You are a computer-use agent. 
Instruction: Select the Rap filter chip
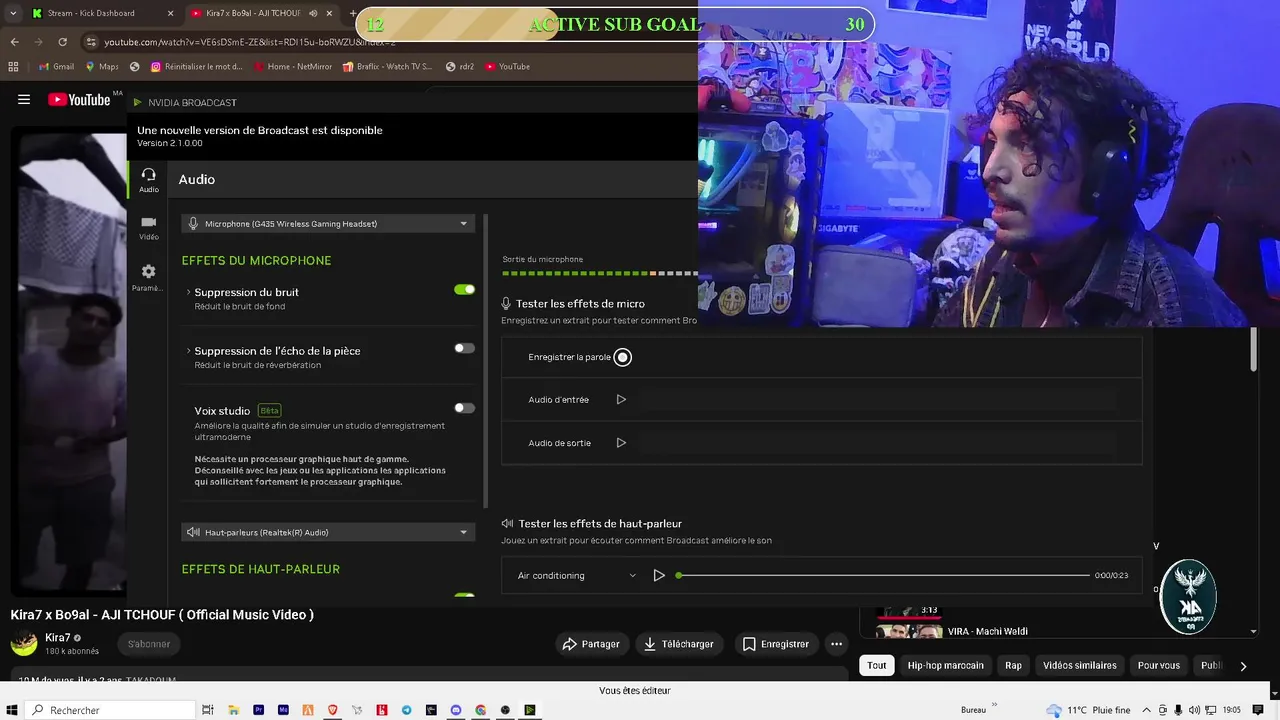click(x=1013, y=665)
